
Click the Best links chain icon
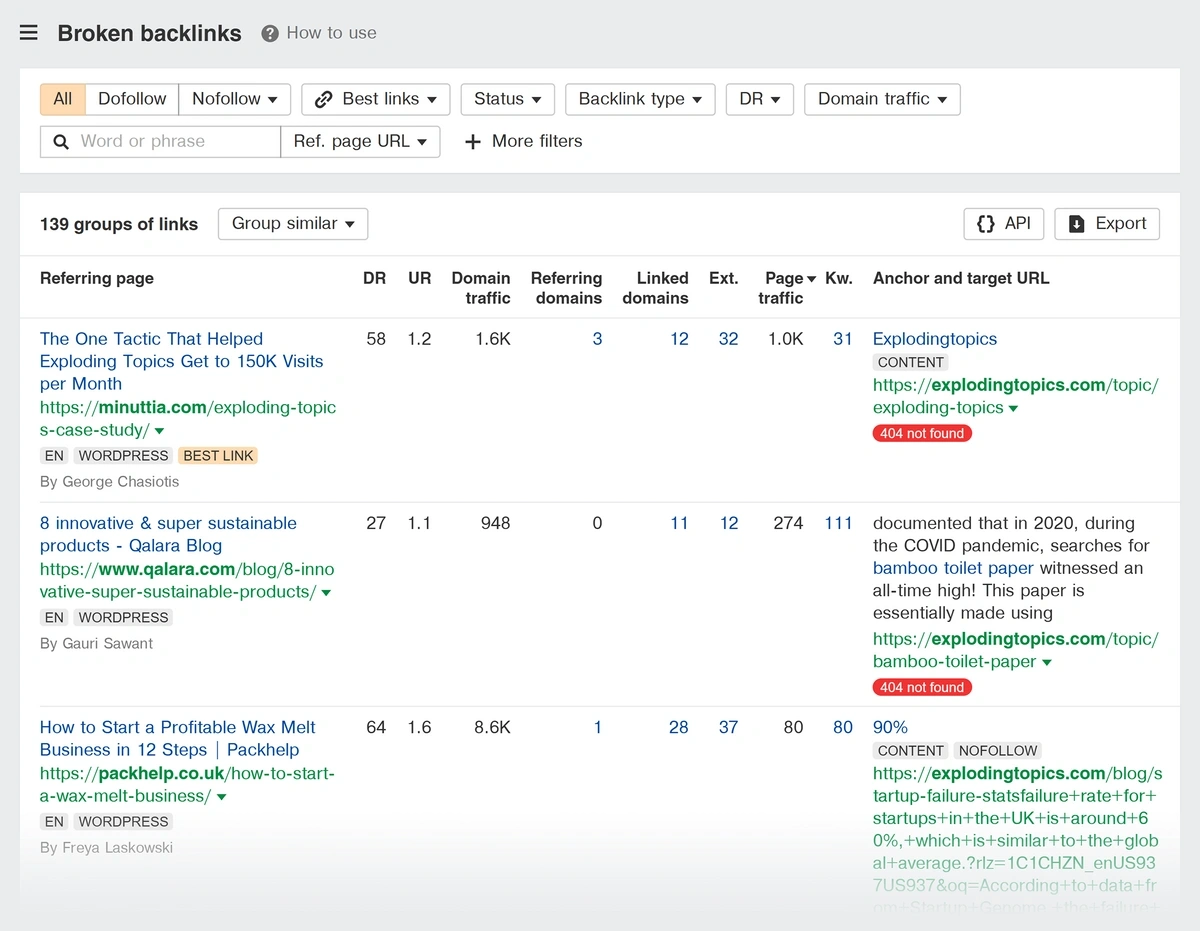click(324, 99)
